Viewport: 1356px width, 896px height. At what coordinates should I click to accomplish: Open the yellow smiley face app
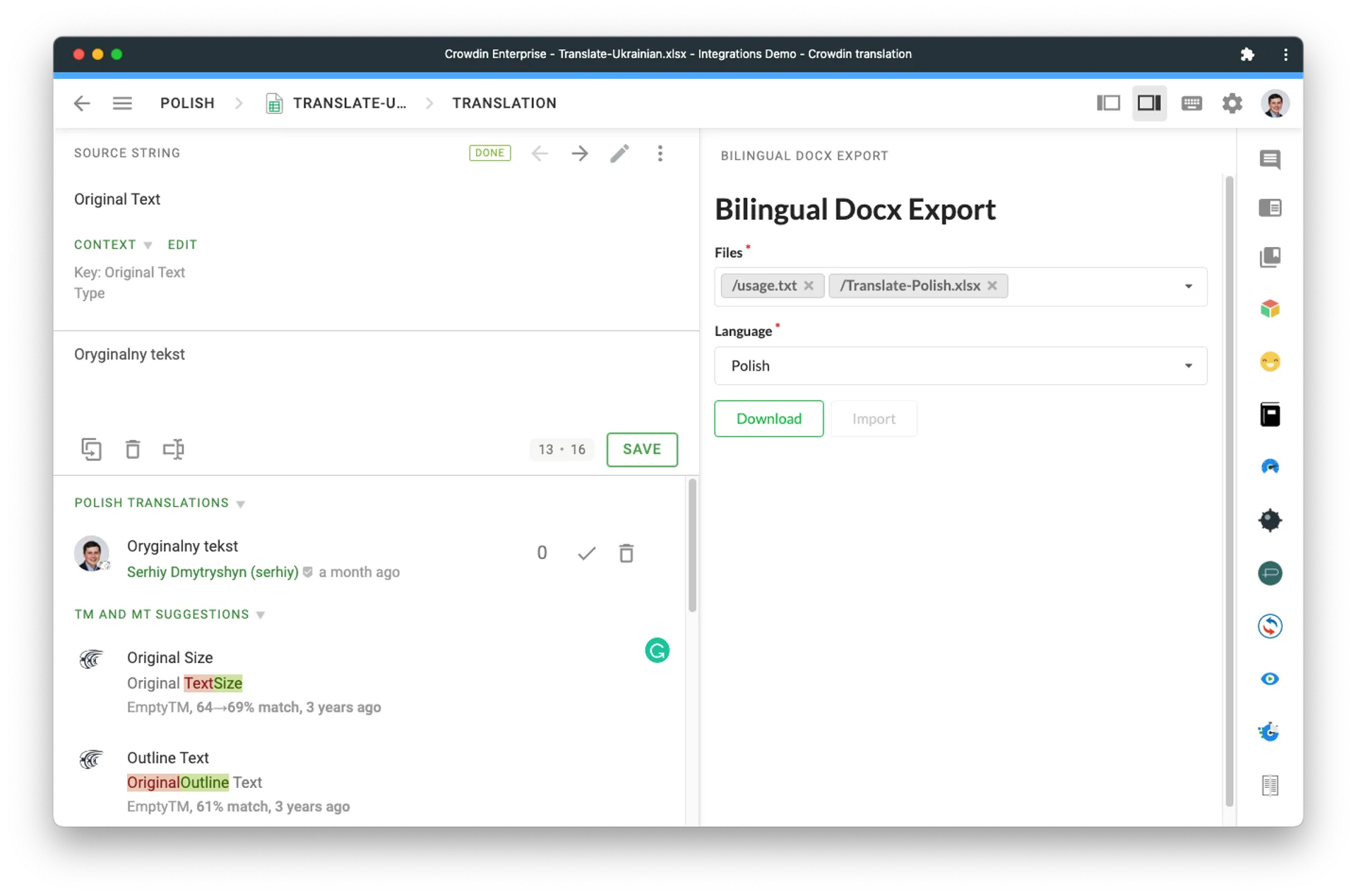(1269, 362)
